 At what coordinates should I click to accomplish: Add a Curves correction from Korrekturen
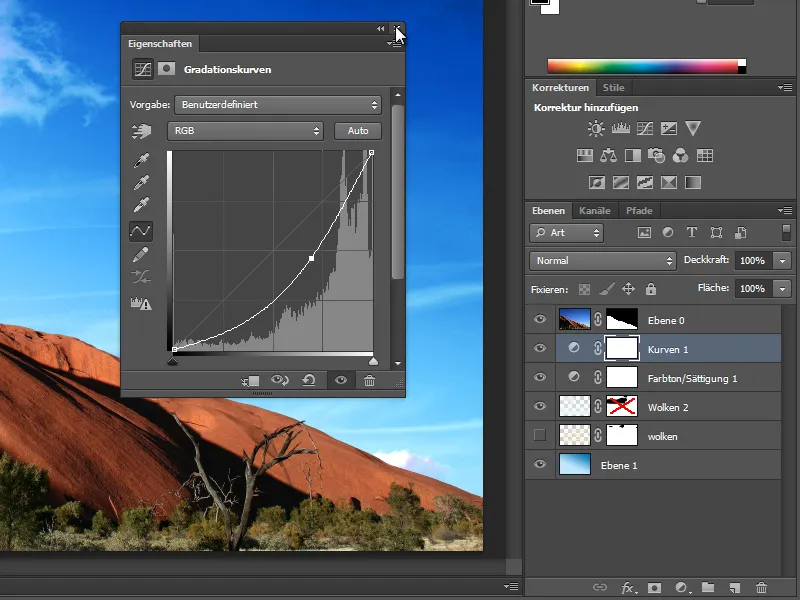click(x=645, y=128)
